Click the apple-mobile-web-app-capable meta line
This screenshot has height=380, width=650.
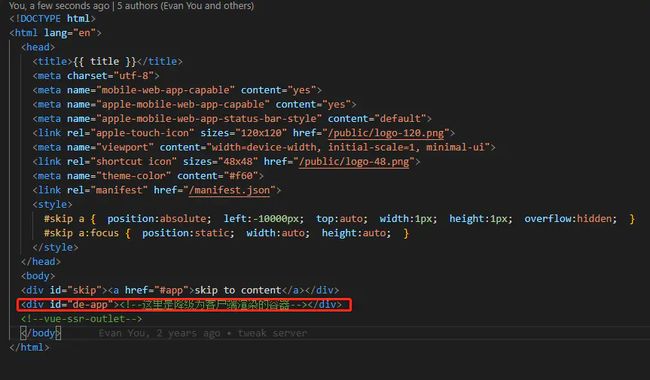point(194,104)
